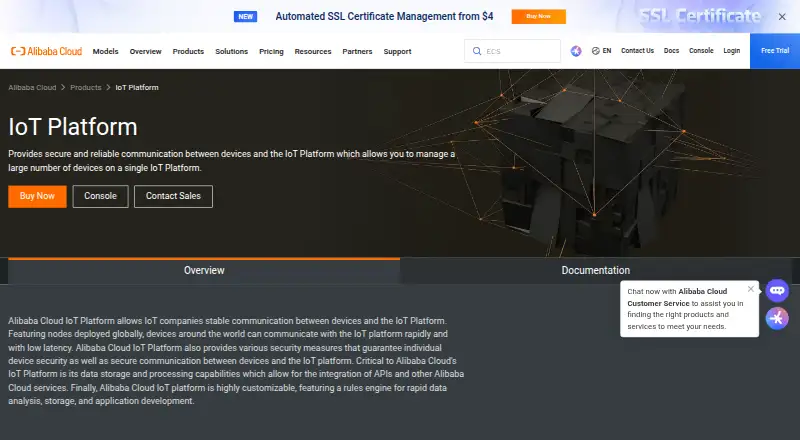
Task: Open the Products menu
Action: [188, 51]
